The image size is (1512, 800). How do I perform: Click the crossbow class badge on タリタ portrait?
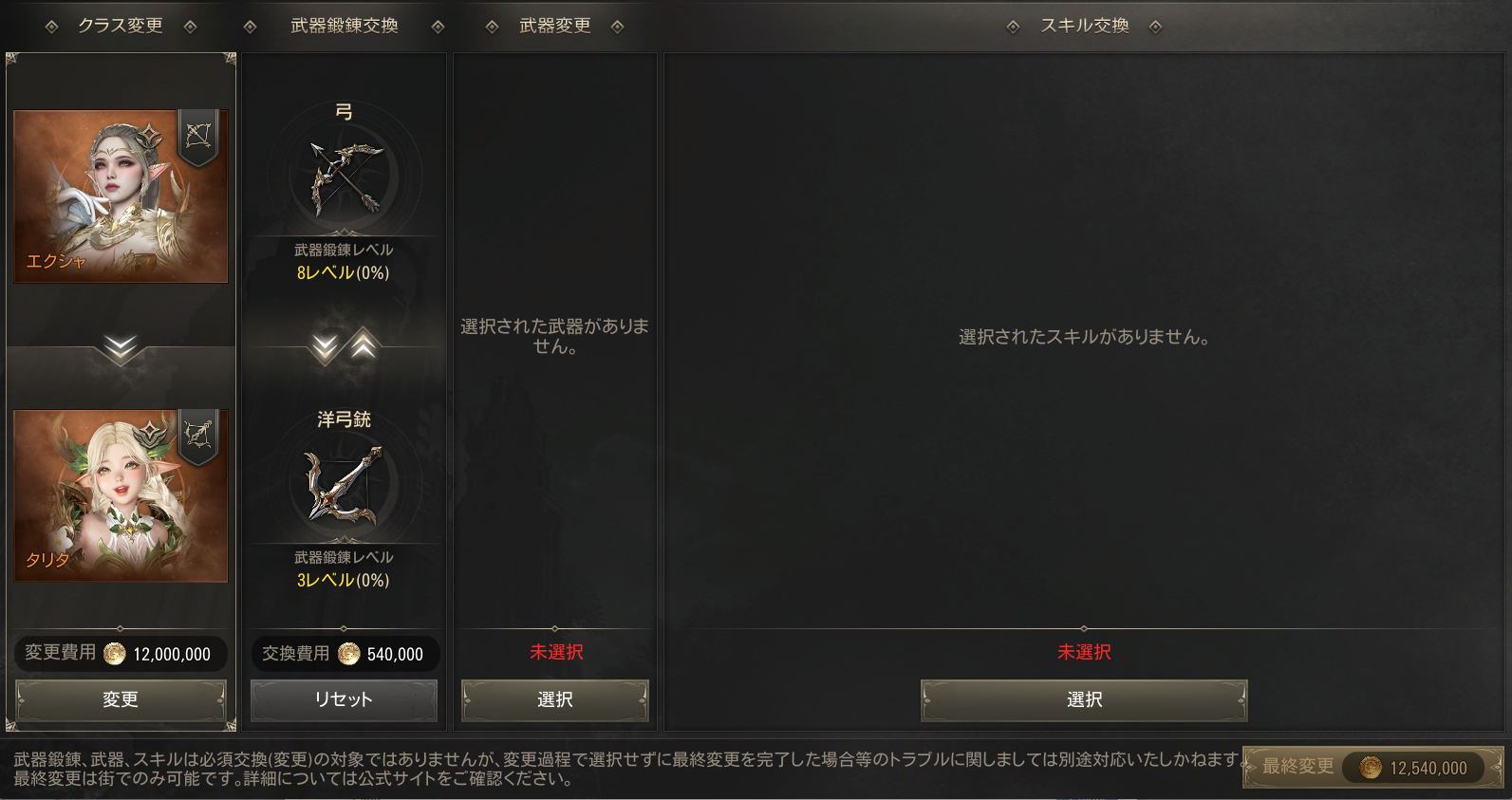[198, 437]
